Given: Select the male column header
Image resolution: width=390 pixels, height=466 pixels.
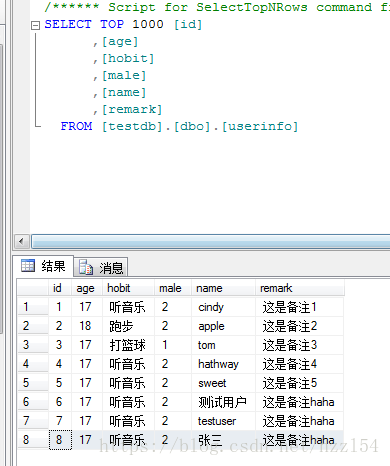Looking at the screenshot, I should 173,288.
